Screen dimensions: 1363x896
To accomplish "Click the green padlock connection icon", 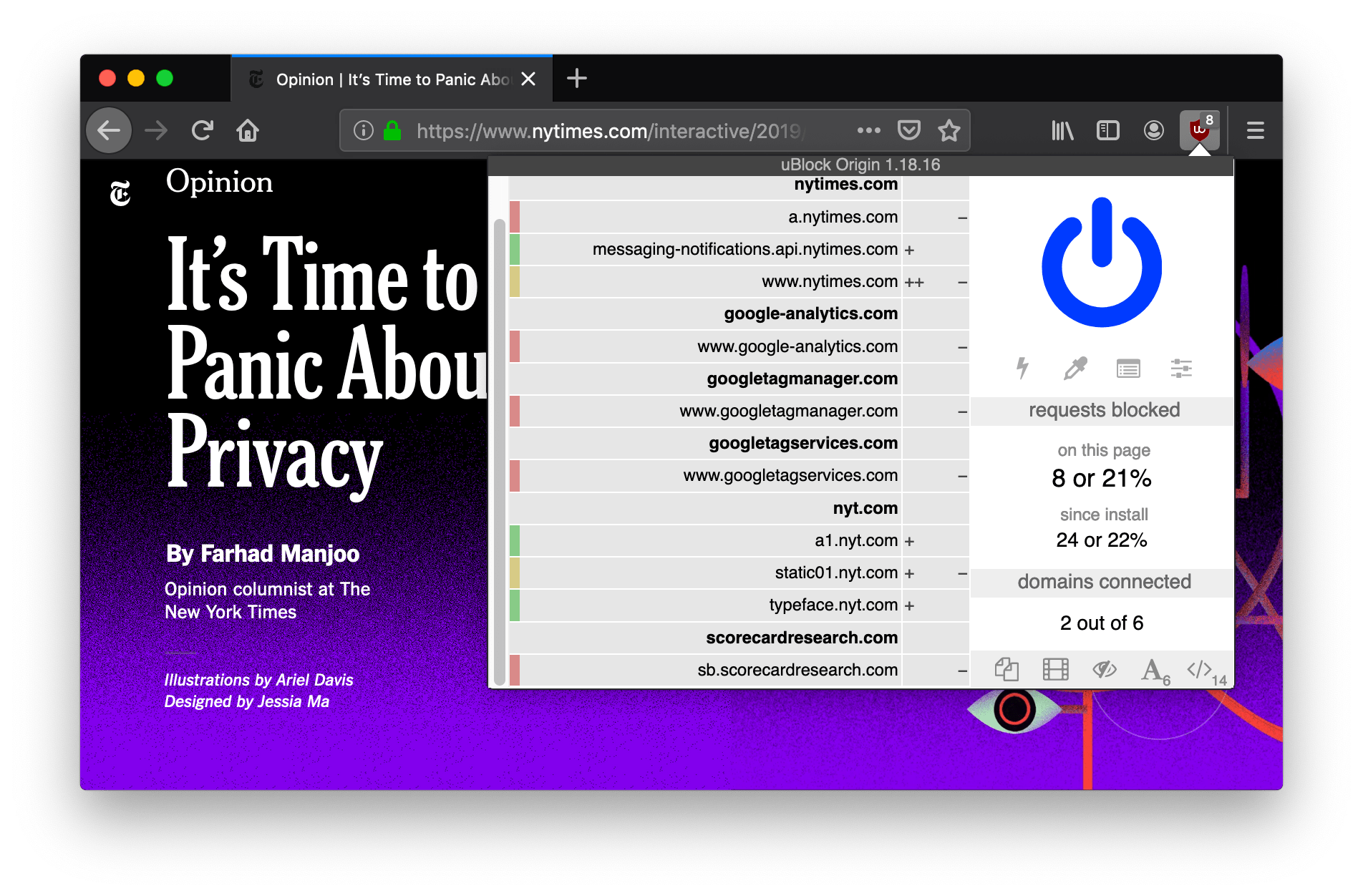I will pos(392,130).
